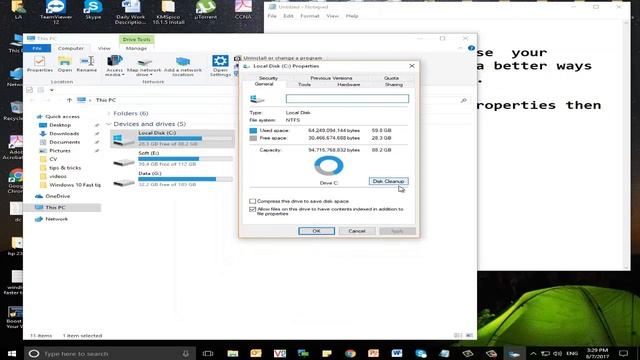Viewport: 640px width, 360px height.
Task: Open Map network drive dropdown
Action: (x=144, y=67)
